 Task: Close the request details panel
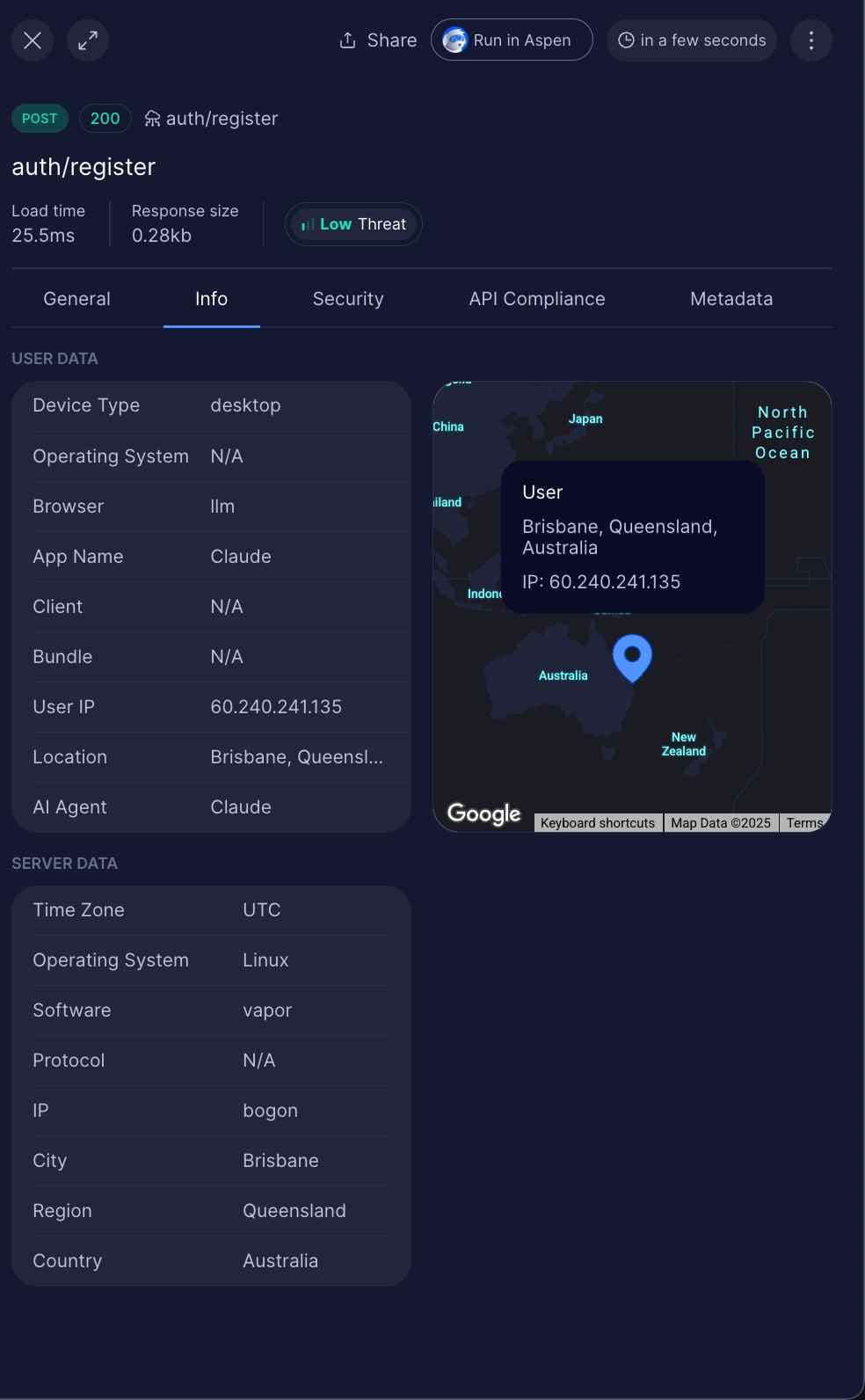pyautogui.click(x=33, y=40)
